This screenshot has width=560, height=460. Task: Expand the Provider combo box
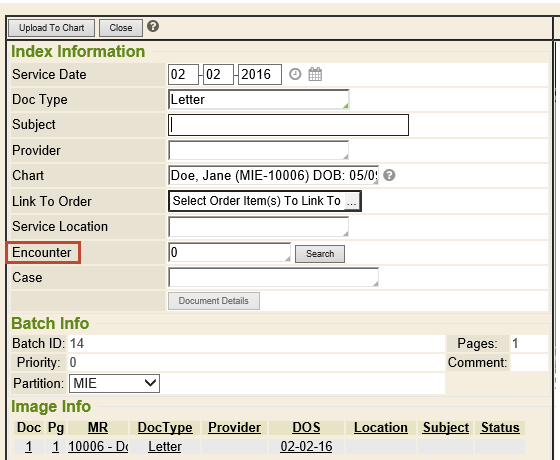[x=258, y=150]
